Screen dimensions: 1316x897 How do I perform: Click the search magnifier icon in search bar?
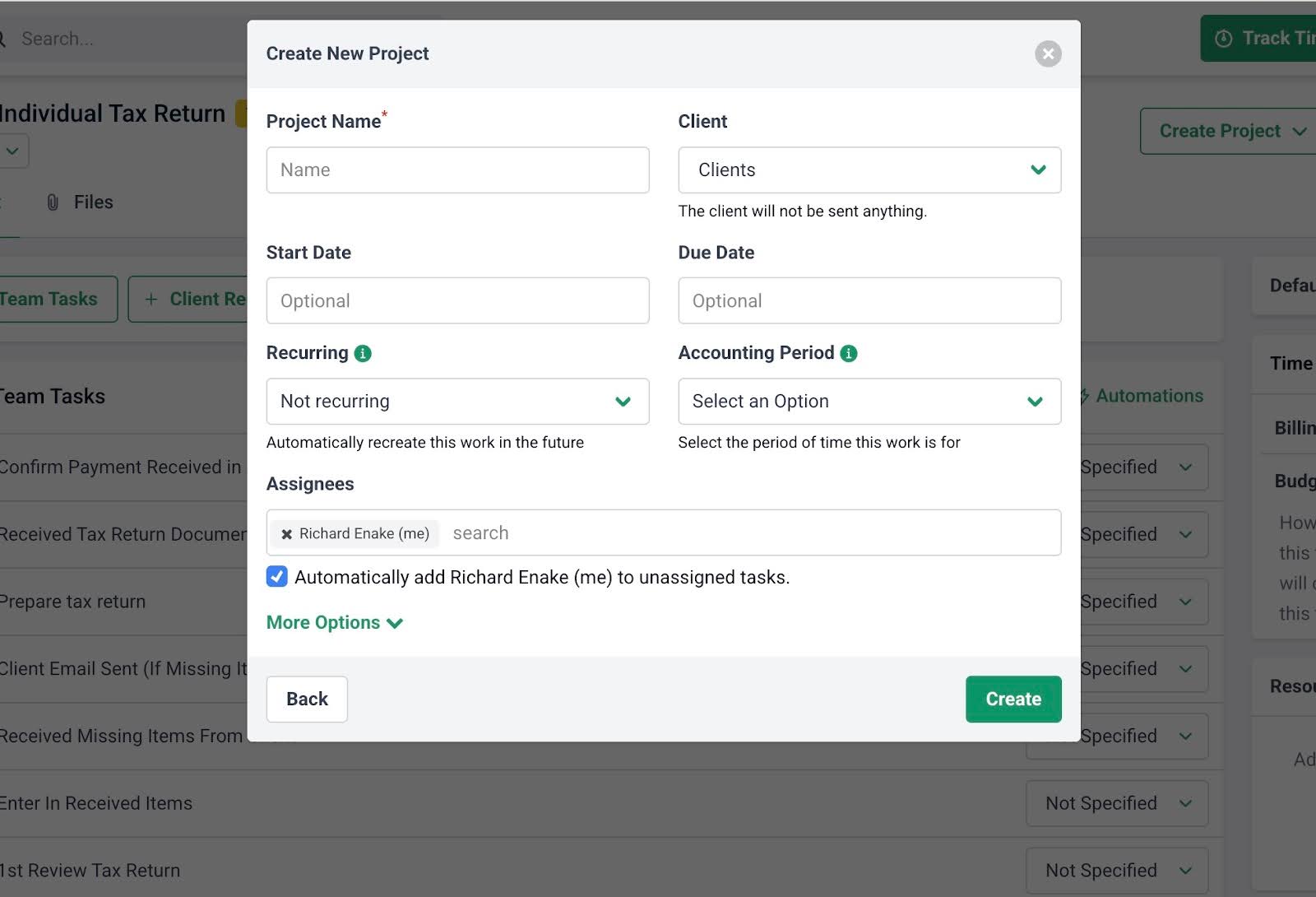click(x=2, y=38)
